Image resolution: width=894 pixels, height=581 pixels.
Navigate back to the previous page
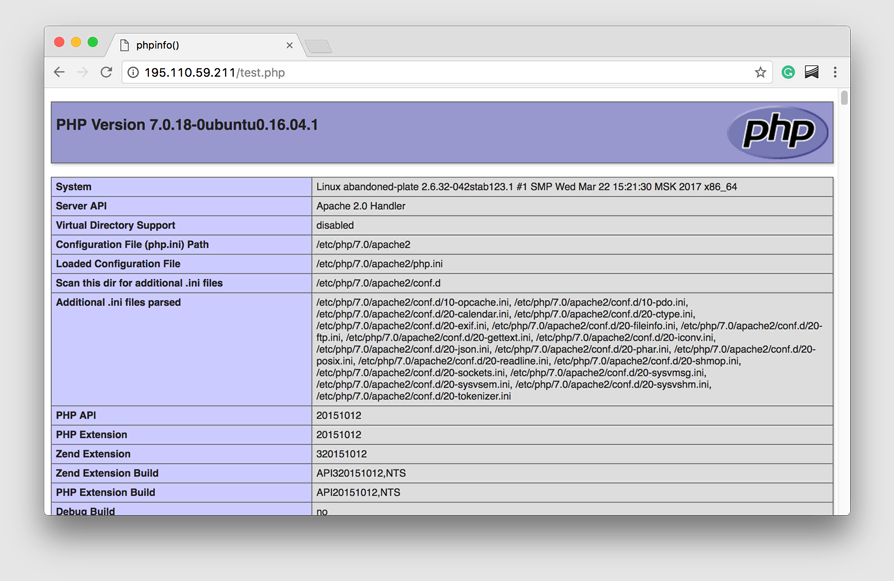coord(59,72)
